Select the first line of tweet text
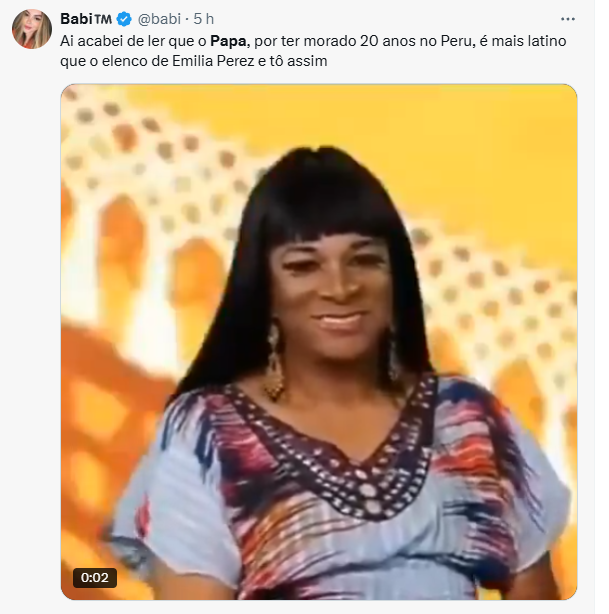609x614 pixels. click(x=313, y=41)
